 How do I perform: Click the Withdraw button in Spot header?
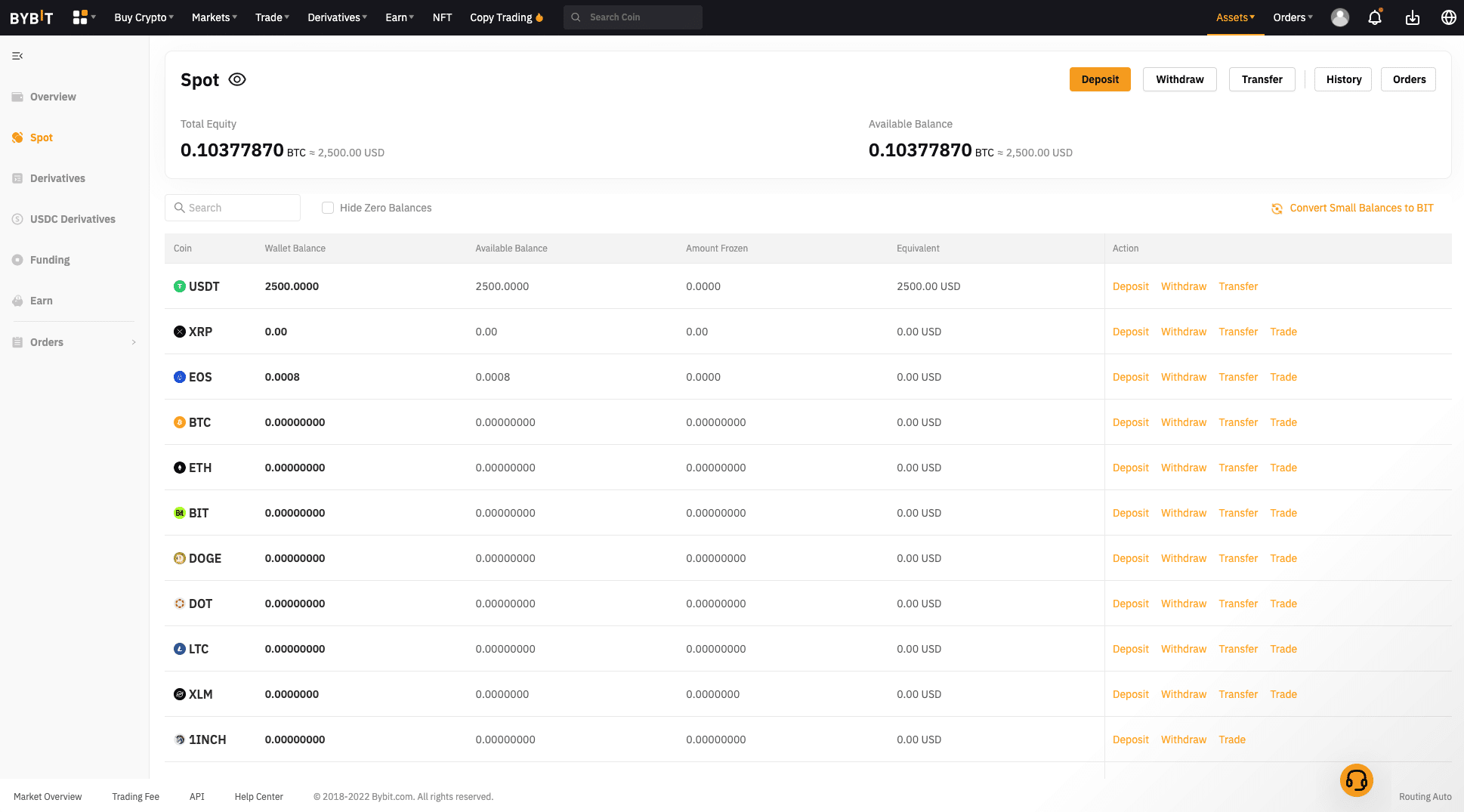coord(1180,79)
